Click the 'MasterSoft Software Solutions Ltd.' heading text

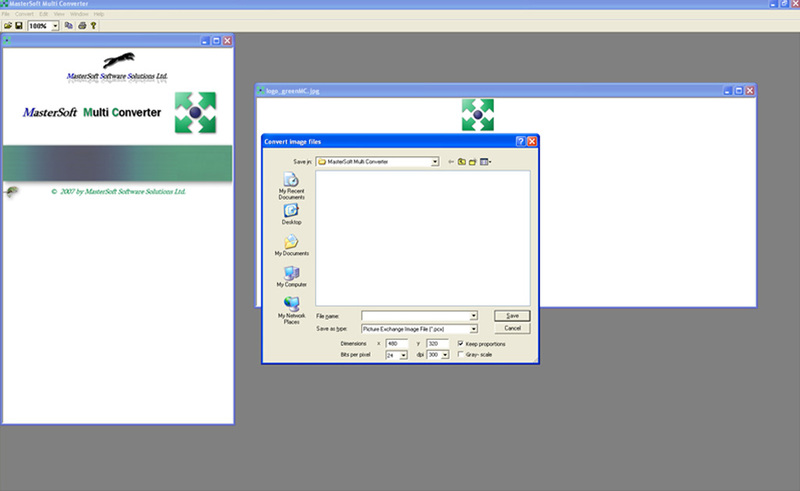pyautogui.click(x=117, y=76)
